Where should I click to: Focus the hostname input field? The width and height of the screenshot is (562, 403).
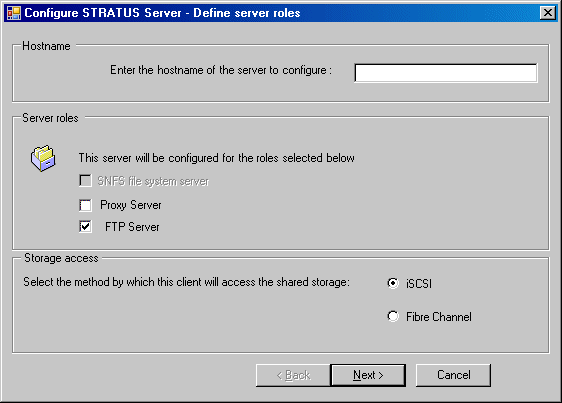point(446,73)
